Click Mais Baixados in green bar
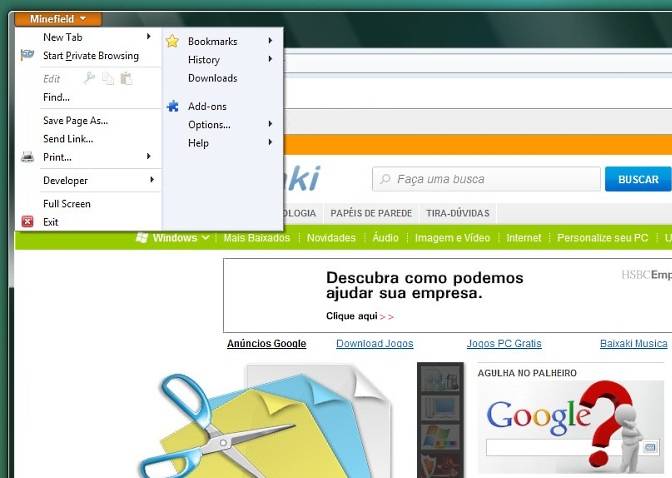Viewport: 672px width, 478px height. pos(257,238)
